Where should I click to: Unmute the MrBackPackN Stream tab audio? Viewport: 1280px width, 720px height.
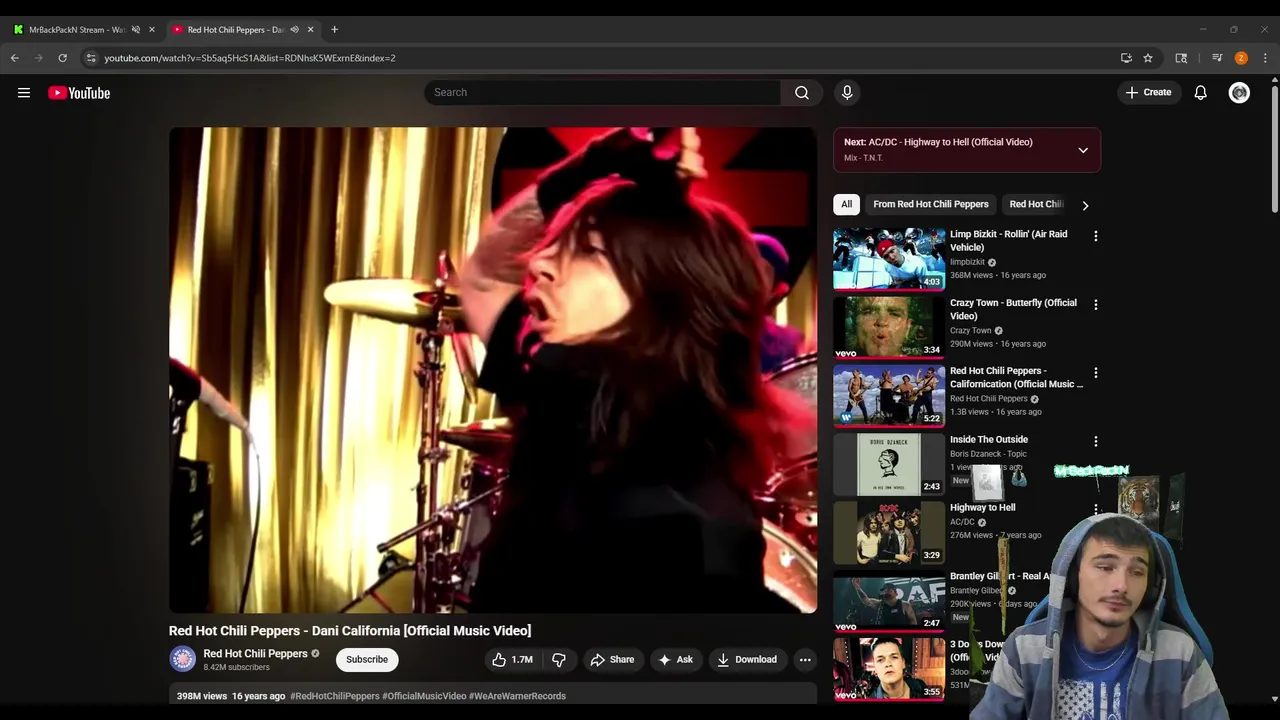click(136, 29)
